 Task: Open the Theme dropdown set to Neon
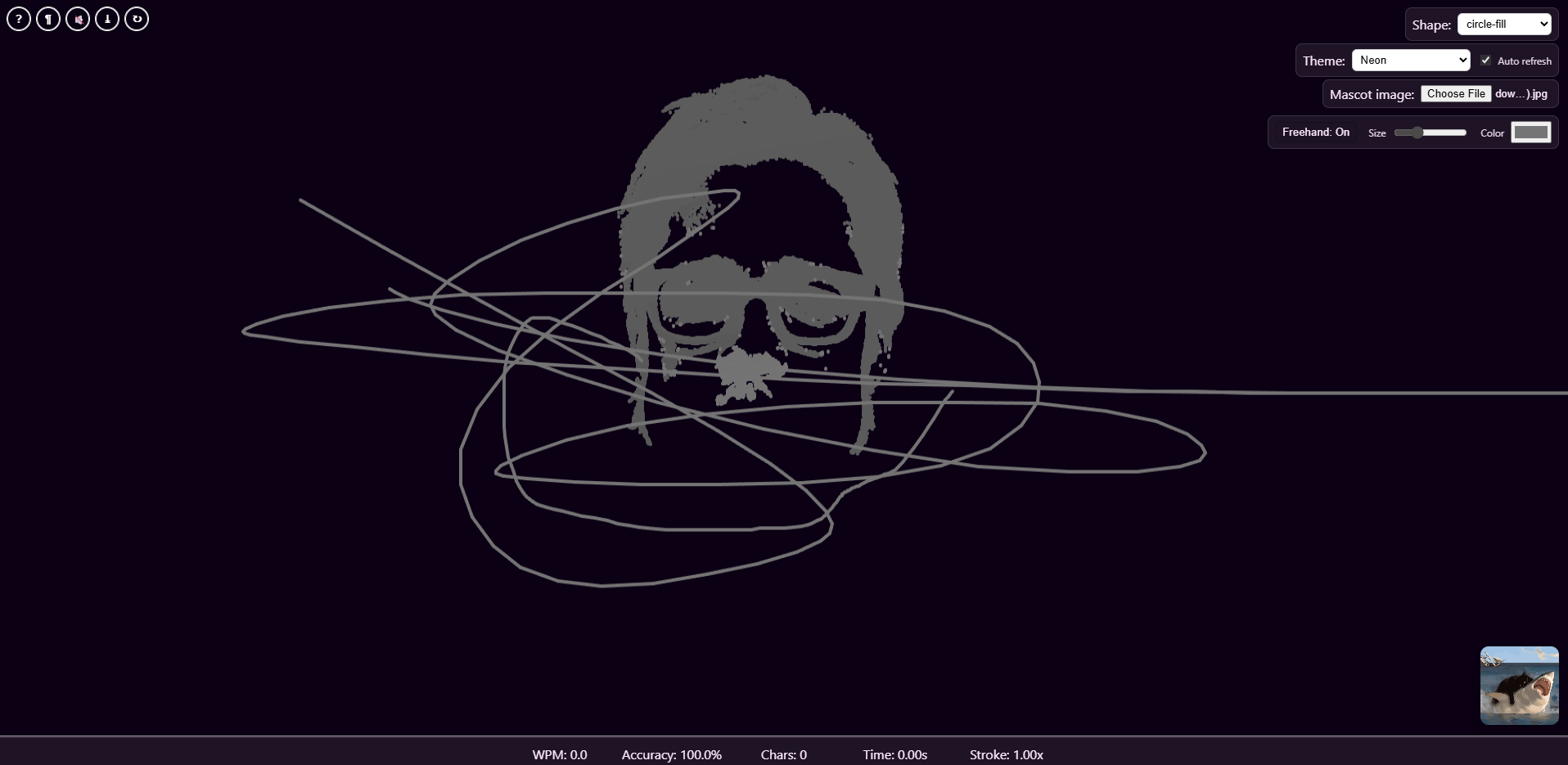(x=1410, y=61)
